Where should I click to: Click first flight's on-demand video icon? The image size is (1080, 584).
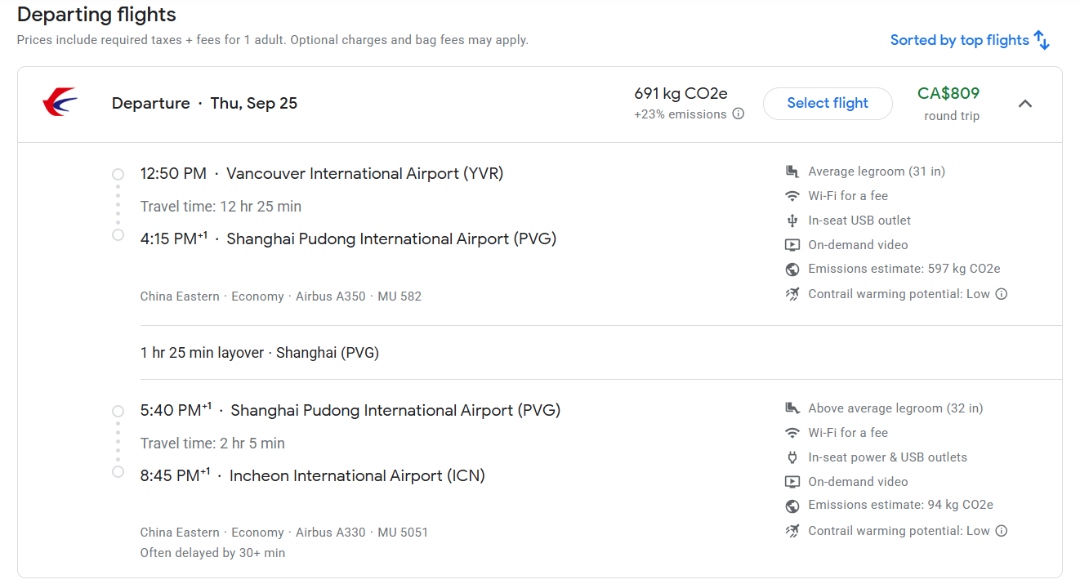(x=792, y=245)
